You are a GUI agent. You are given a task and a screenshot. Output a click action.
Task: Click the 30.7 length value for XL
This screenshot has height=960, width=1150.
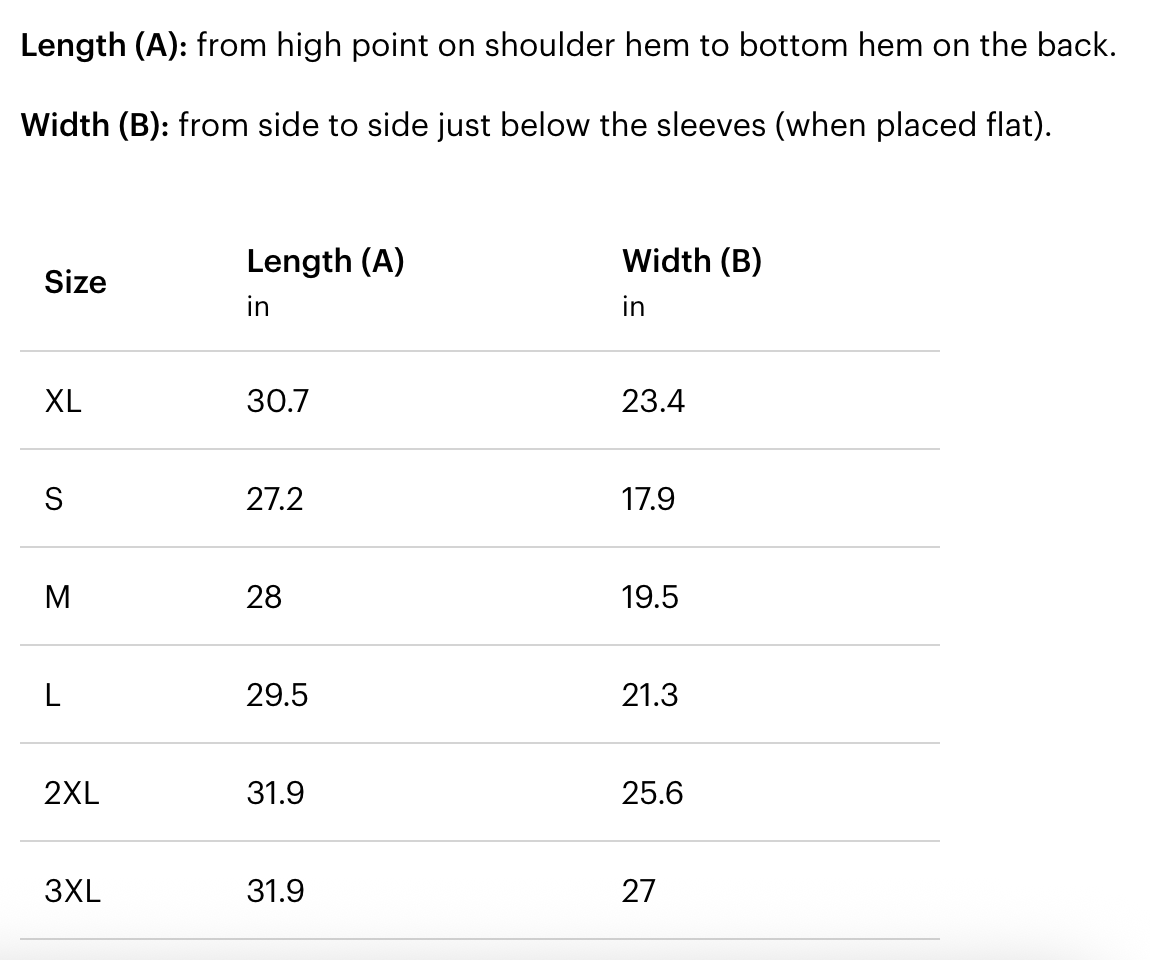pos(278,402)
